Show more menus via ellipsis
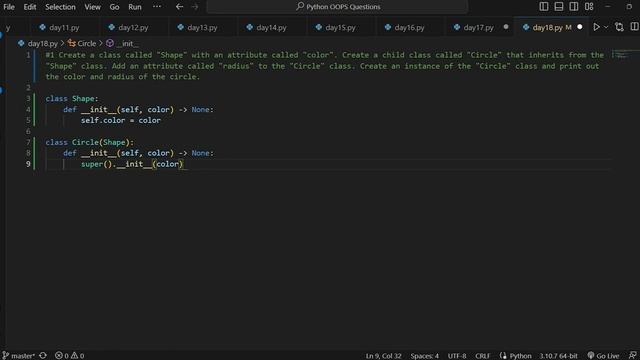640x360 pixels. coord(157,7)
